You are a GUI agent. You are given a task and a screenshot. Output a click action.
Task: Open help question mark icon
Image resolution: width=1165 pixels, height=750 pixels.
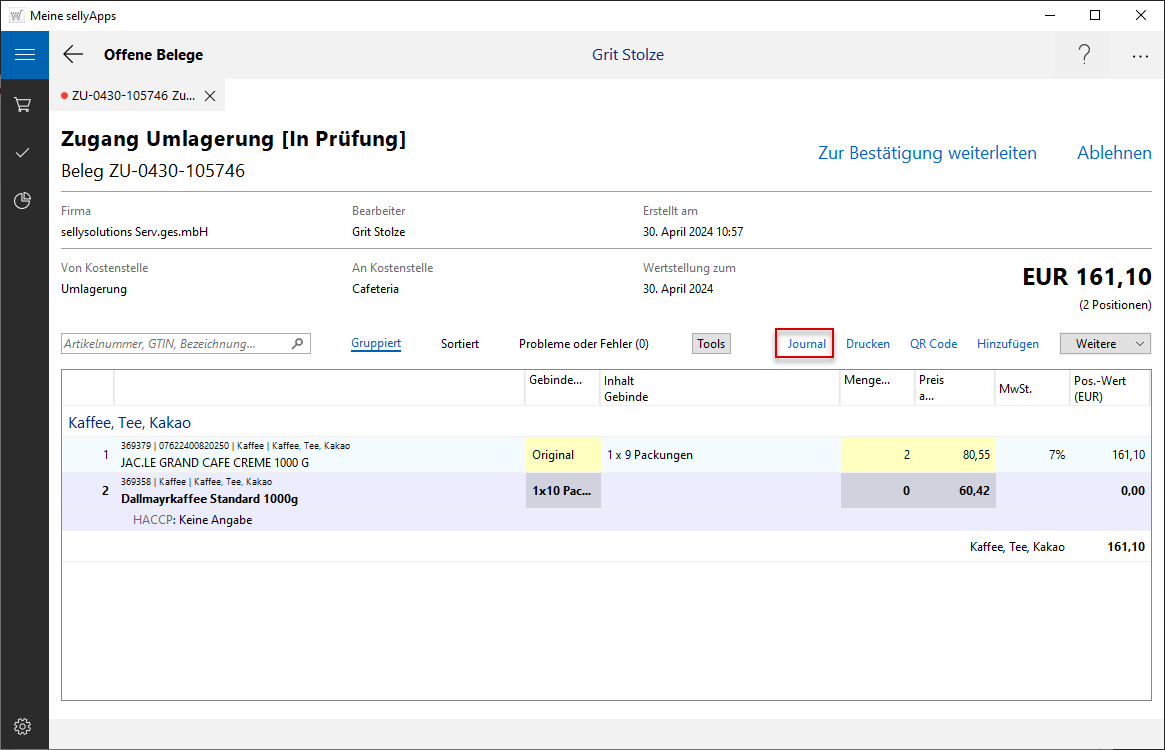(1084, 55)
